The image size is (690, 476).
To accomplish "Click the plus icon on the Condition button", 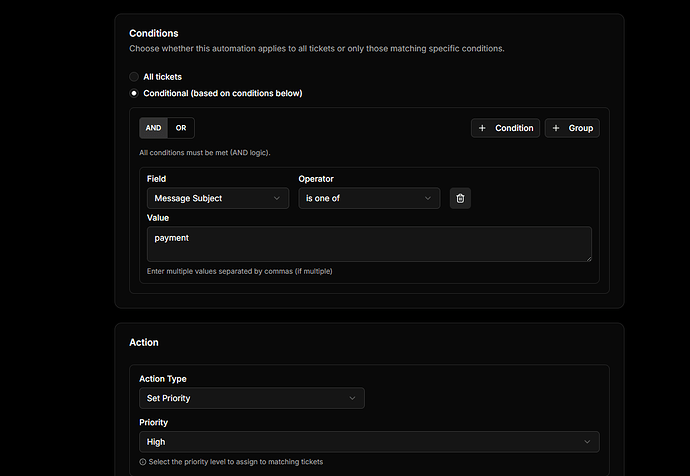I will pyautogui.click(x=482, y=128).
